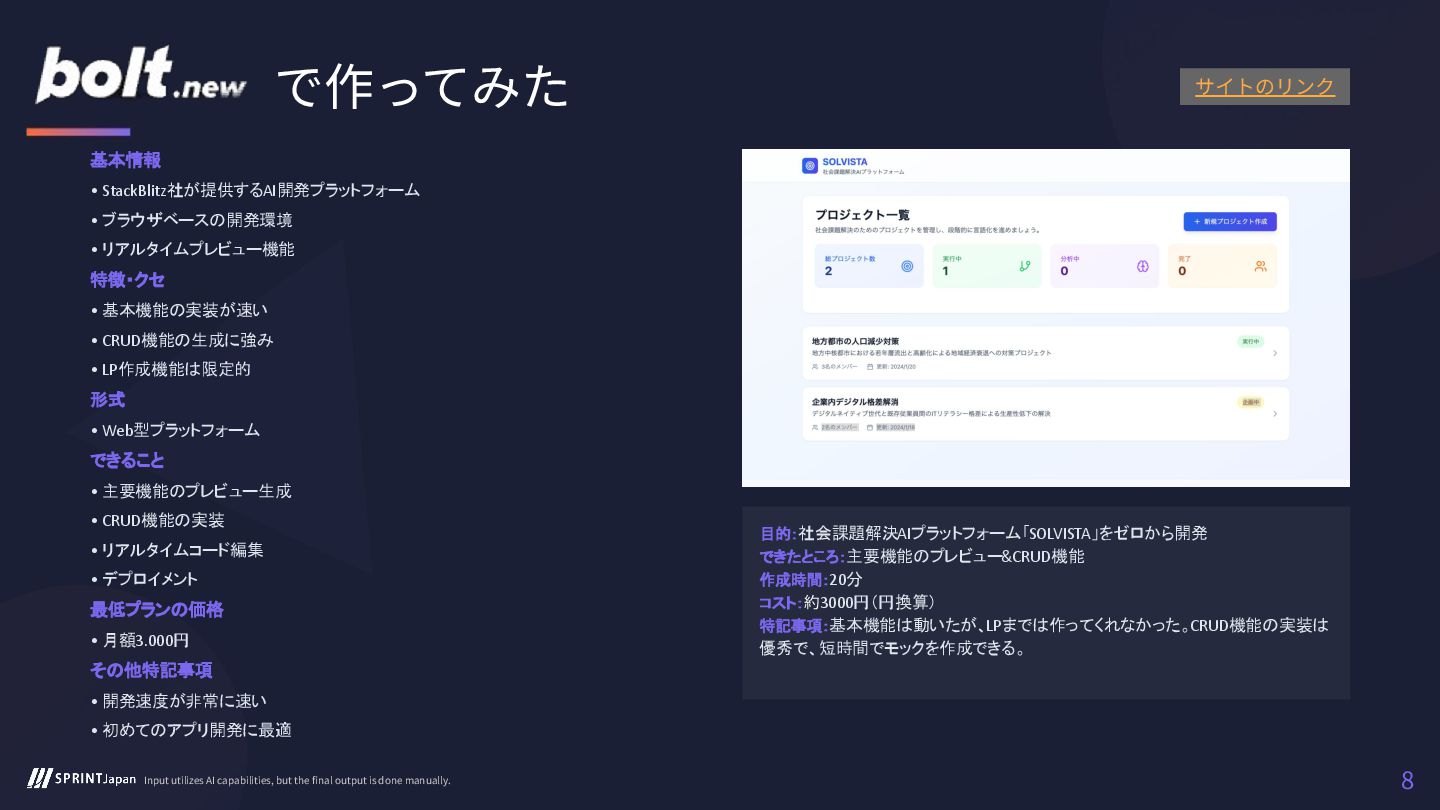Click the 基本情報 heading

pos(125,160)
